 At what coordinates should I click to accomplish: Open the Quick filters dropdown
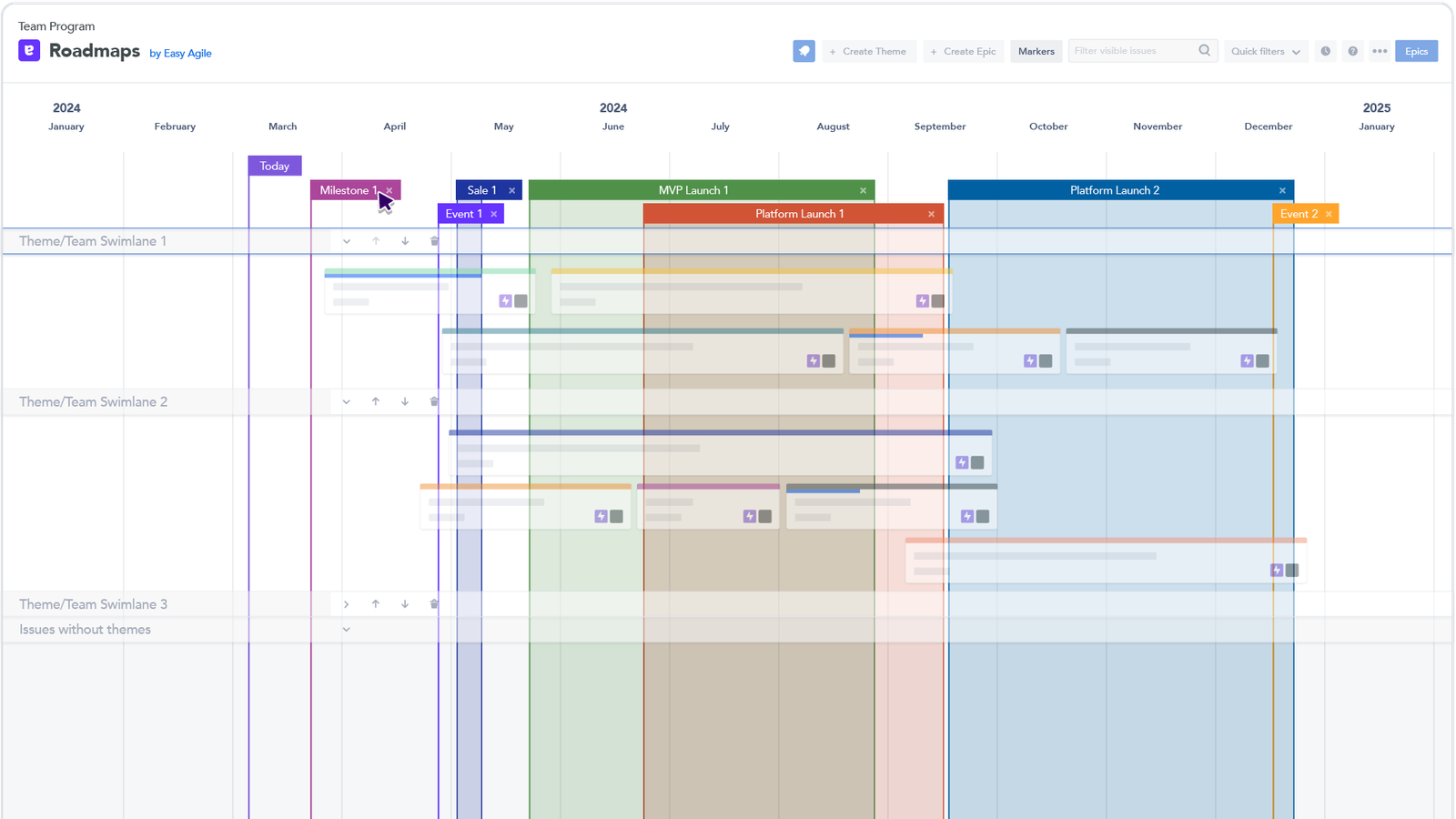1266,51
